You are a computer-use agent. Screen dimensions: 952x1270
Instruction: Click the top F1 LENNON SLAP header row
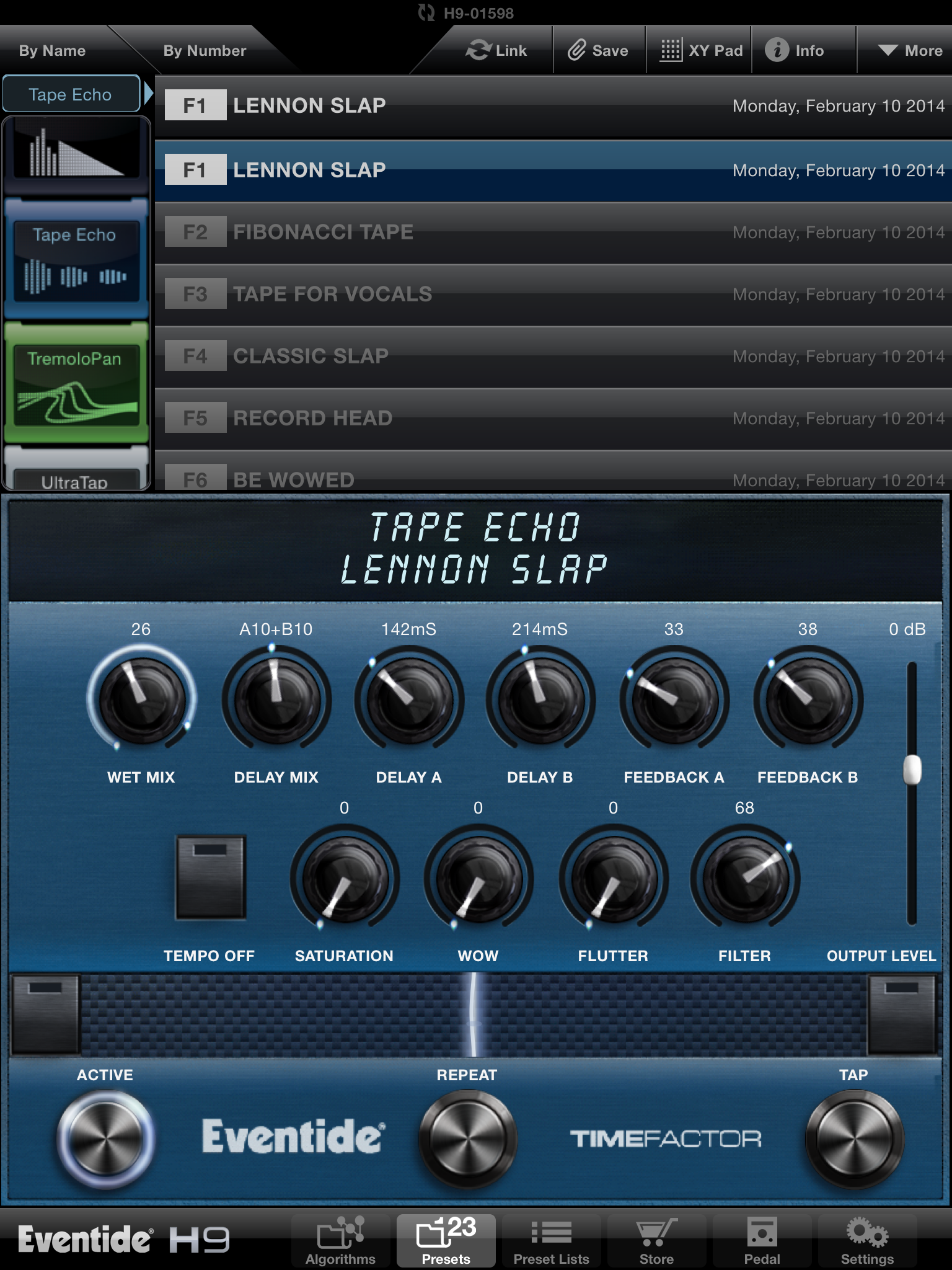point(553,106)
